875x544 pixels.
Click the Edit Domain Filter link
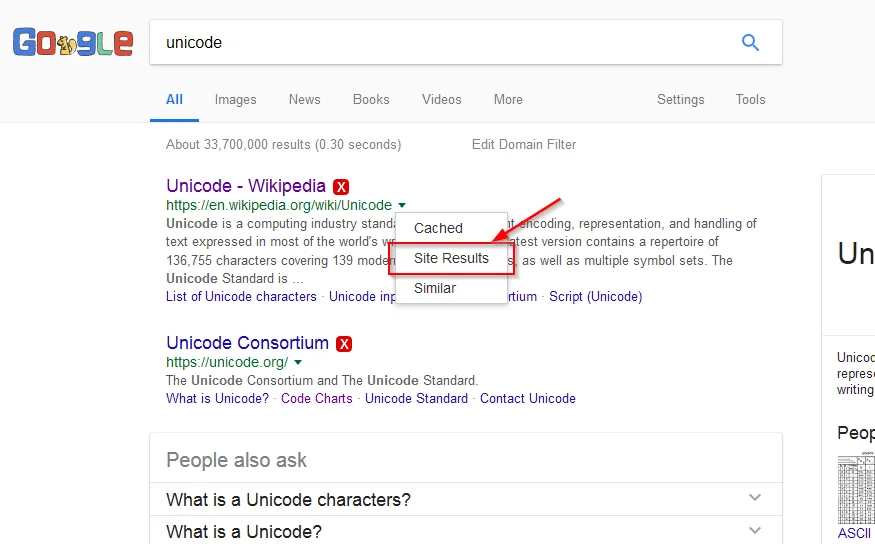(524, 144)
